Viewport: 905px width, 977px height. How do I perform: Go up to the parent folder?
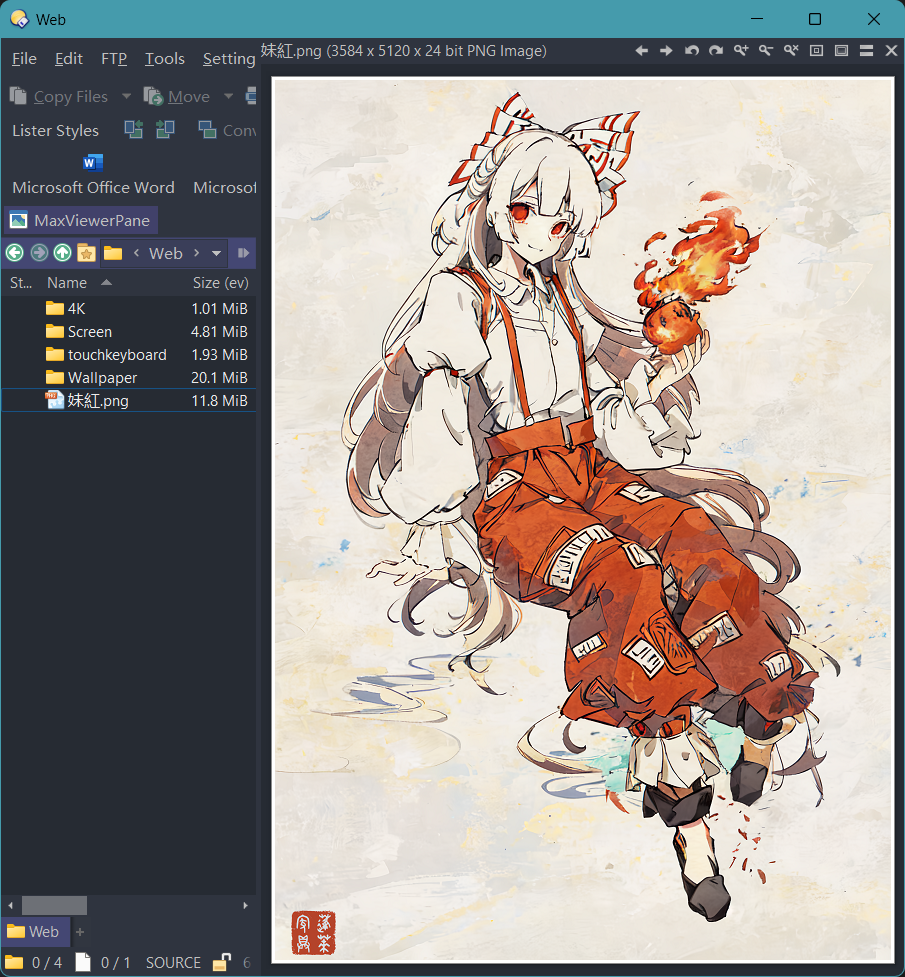(62, 253)
